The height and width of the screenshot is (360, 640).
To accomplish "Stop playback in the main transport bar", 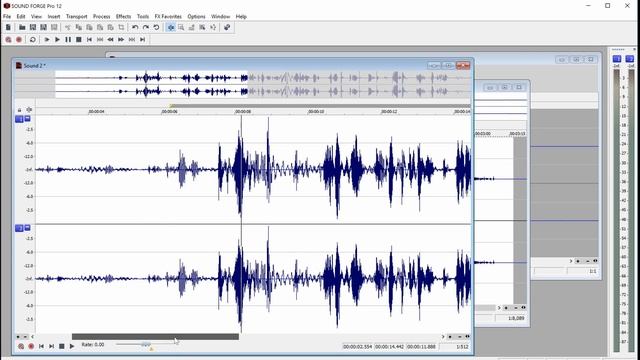I will pos(78,40).
